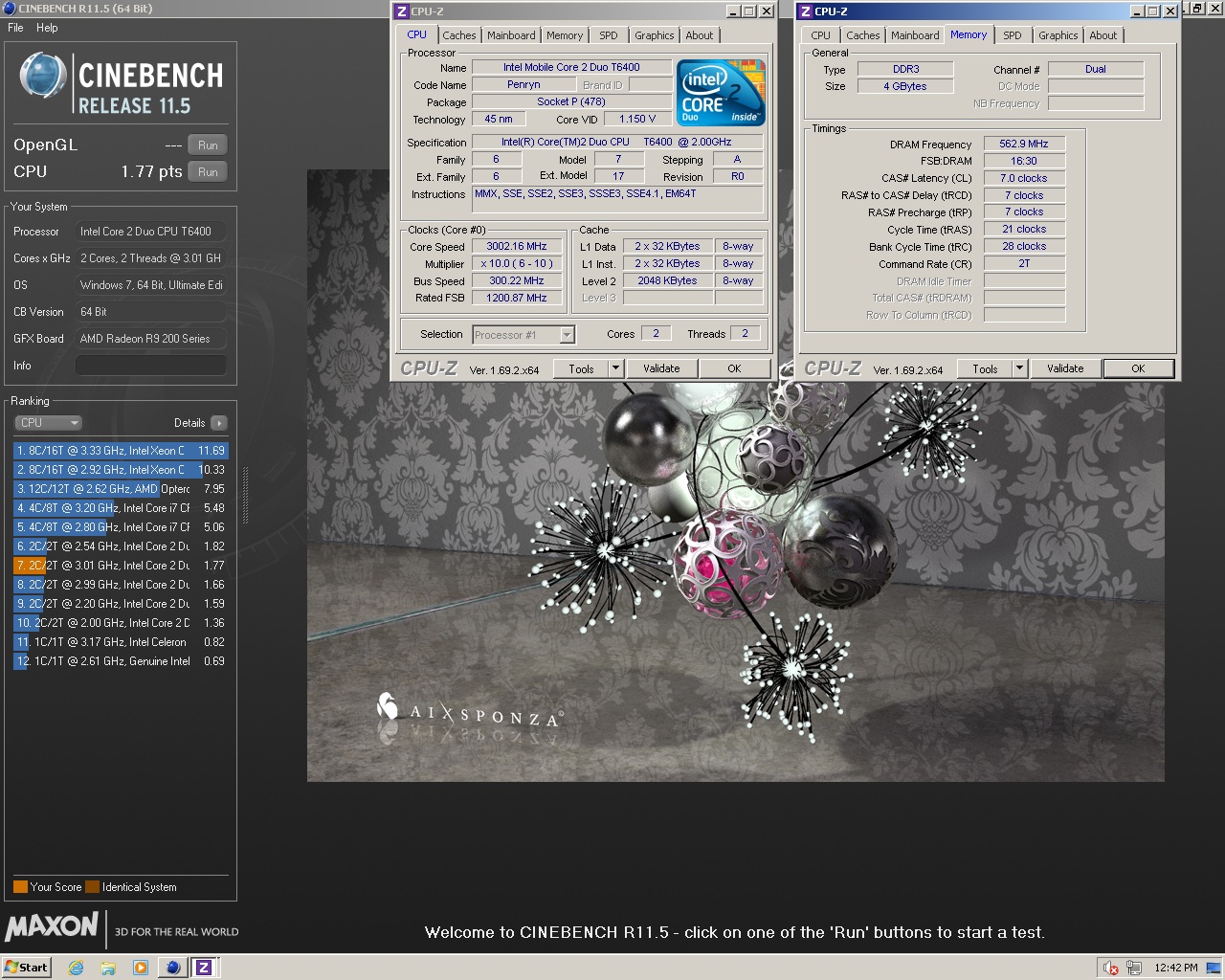Open the Processor #1 selection dropdown
This screenshot has height=980, width=1225.
click(523, 335)
